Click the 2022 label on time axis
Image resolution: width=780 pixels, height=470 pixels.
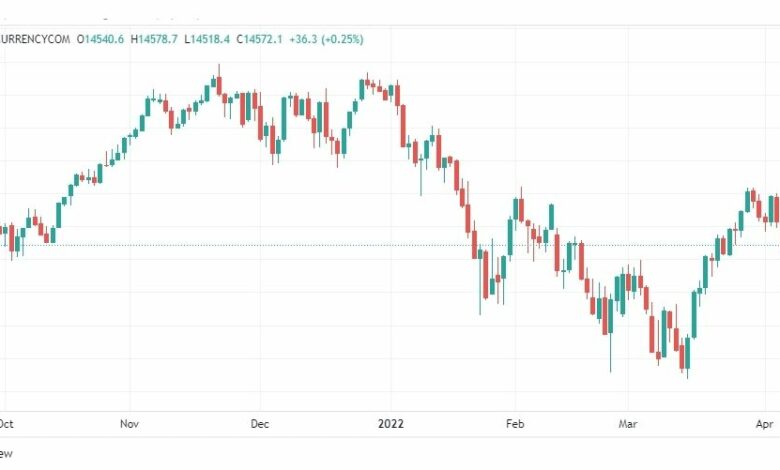(390, 424)
